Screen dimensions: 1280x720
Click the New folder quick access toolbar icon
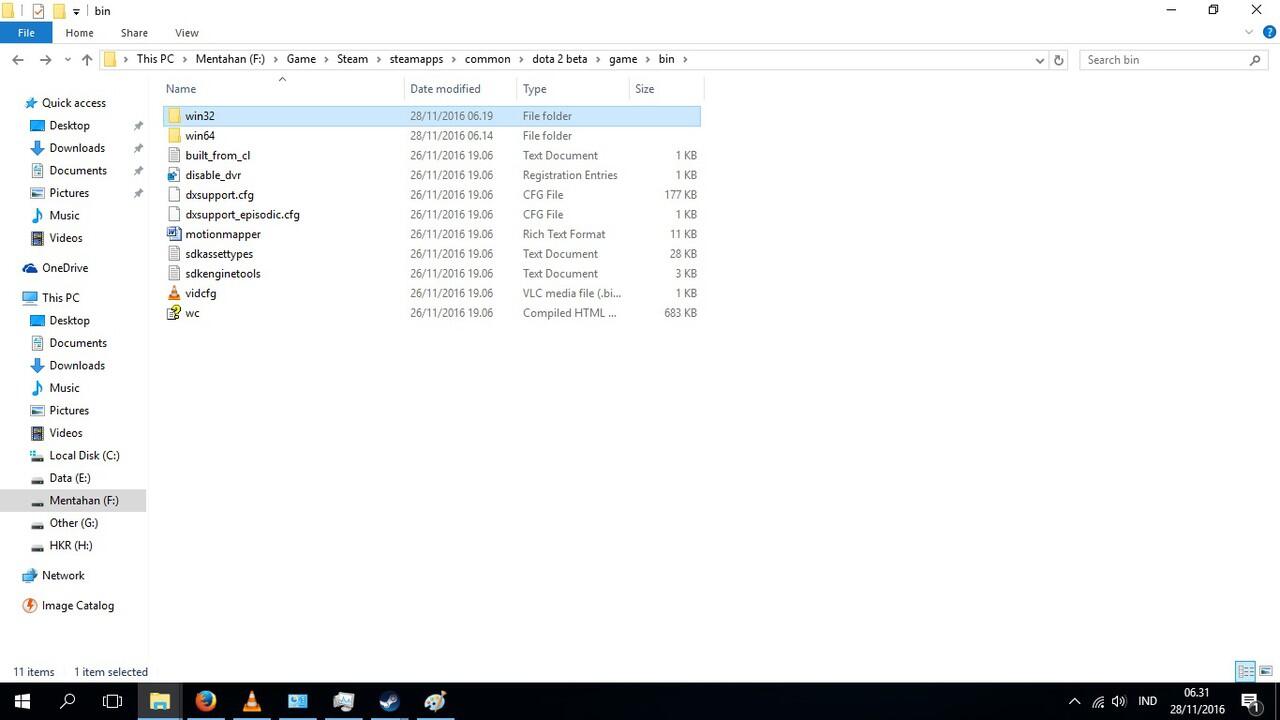(x=58, y=11)
